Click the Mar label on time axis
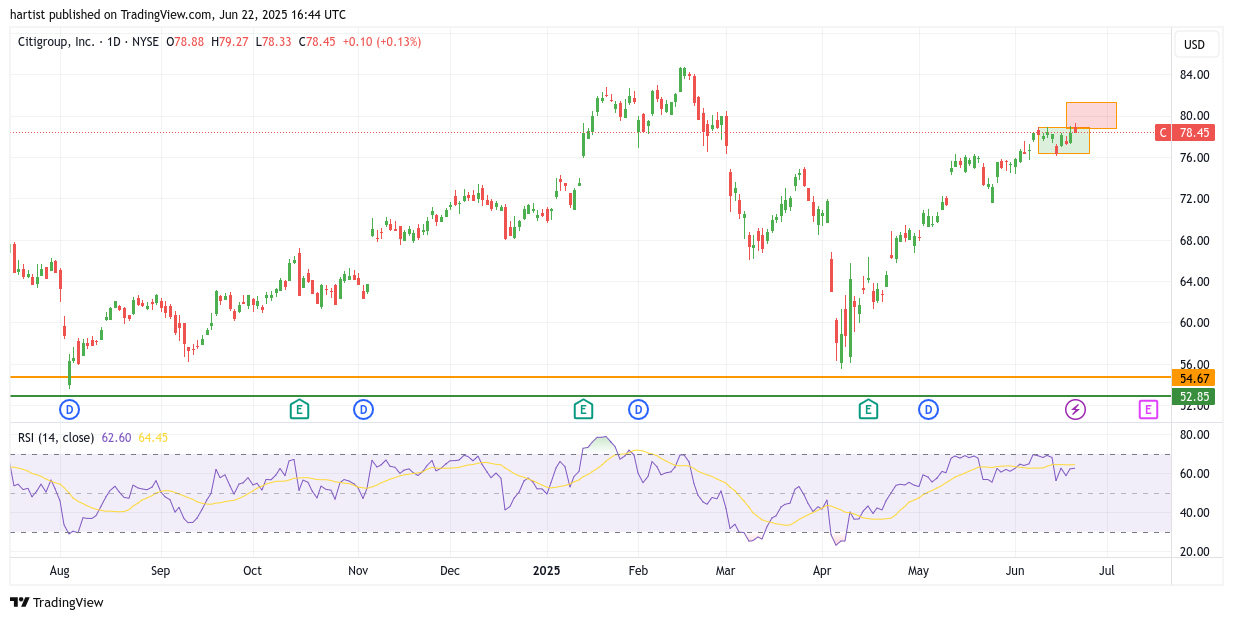 point(726,571)
